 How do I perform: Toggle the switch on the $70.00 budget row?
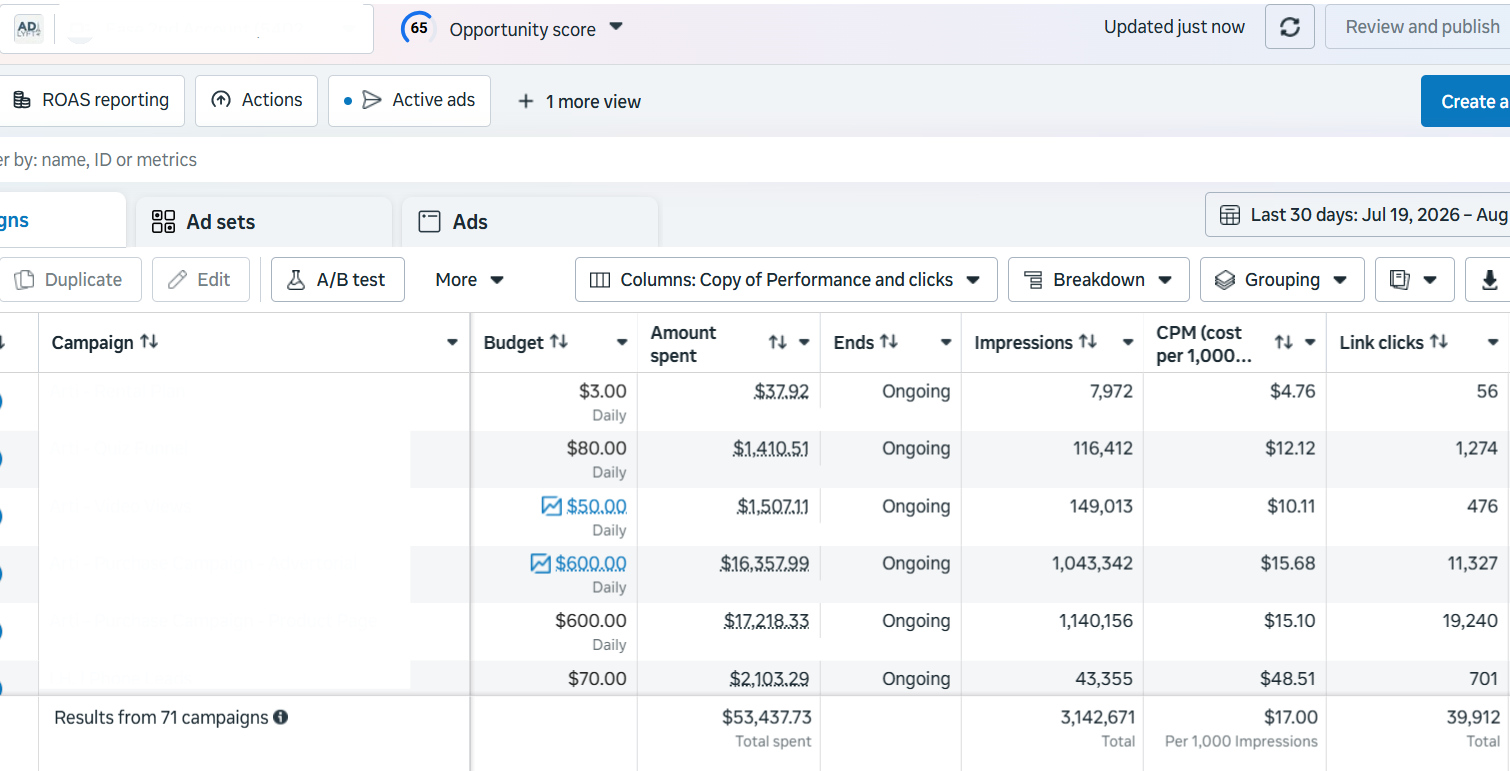pos(0,686)
